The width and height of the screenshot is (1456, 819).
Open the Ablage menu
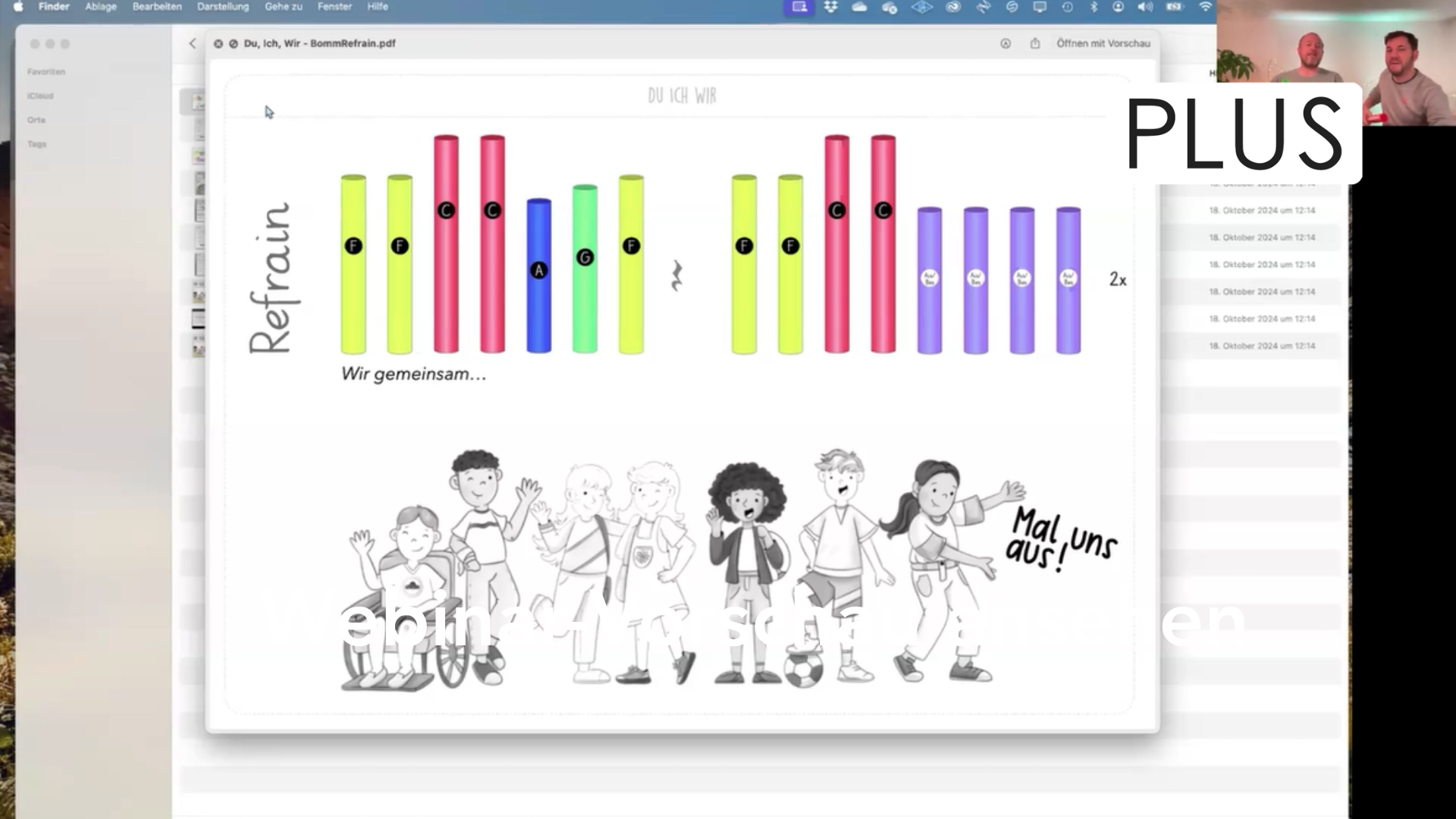point(101,7)
